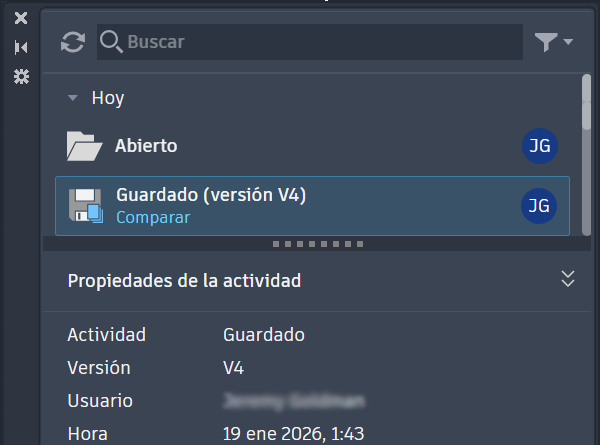The width and height of the screenshot is (600, 445).
Task: Click the magnifier search icon
Action: [x=111, y=42]
